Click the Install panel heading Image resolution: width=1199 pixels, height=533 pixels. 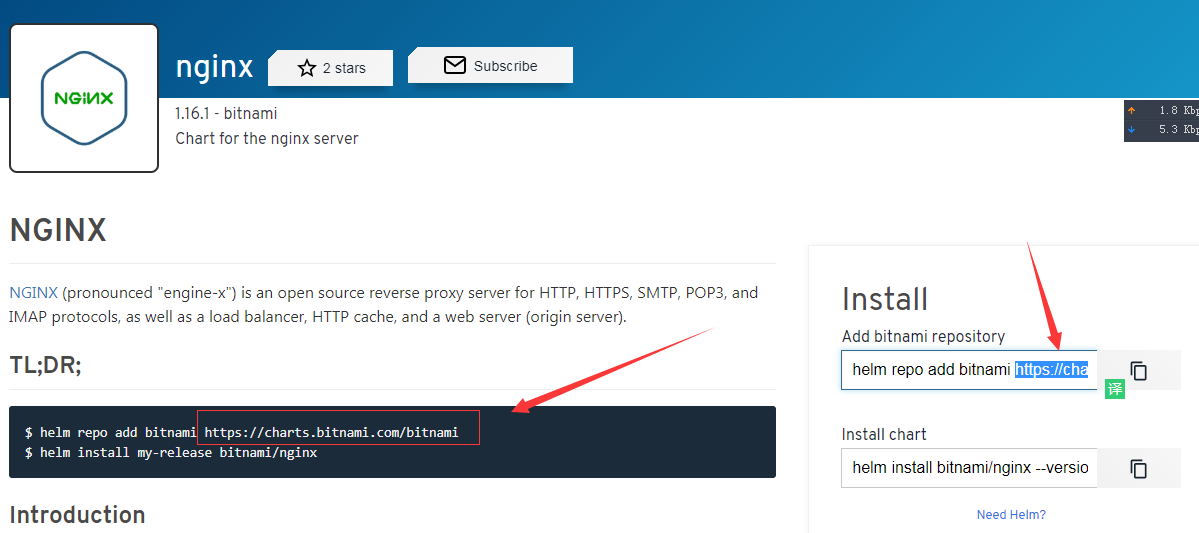click(x=885, y=300)
